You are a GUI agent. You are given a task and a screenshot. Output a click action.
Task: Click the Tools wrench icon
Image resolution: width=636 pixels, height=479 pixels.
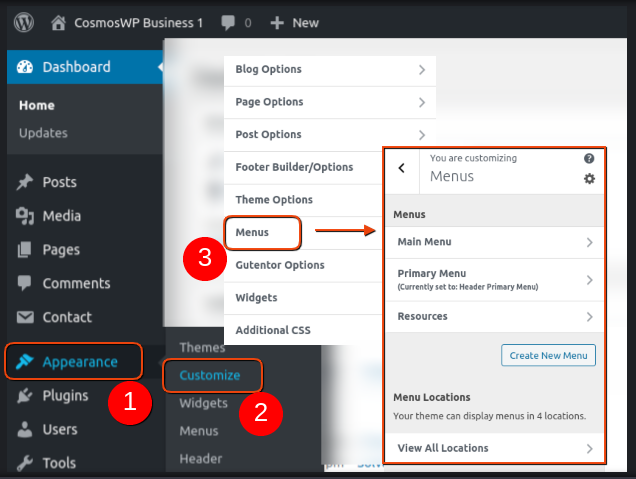pyautogui.click(x=25, y=463)
